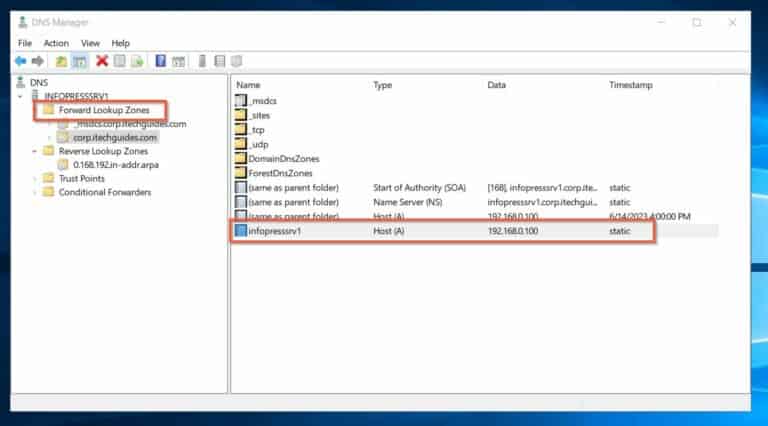This screenshot has height=426, width=768.
Task: Click the _sites folder icon in list
Action: point(240,115)
